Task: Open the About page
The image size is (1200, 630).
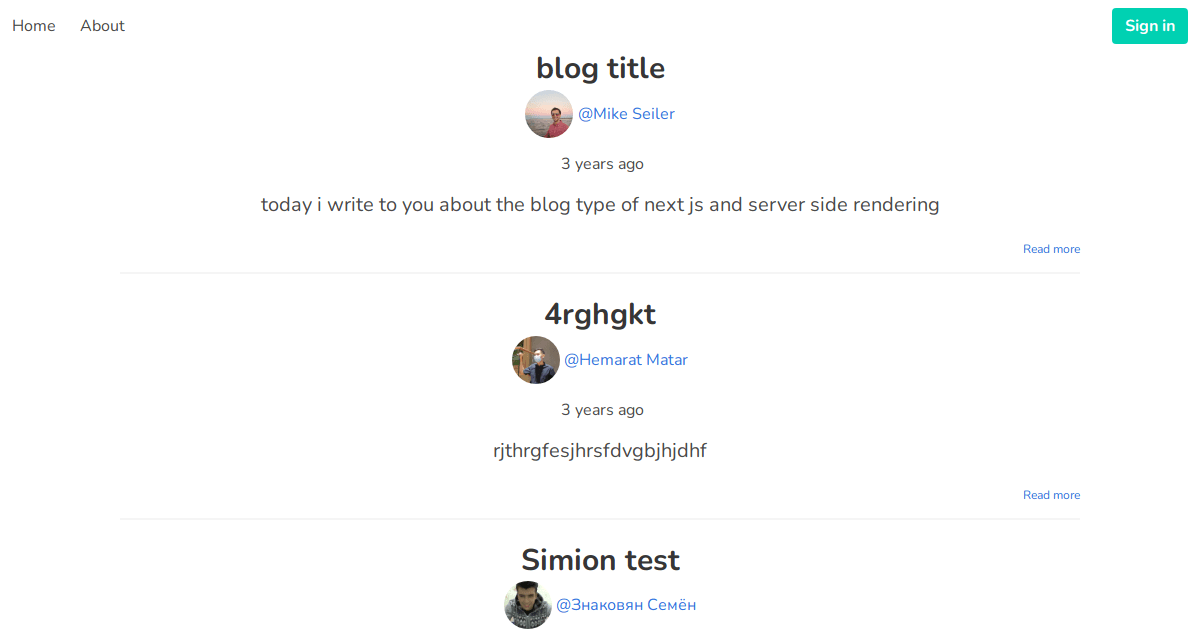Action: (101, 25)
